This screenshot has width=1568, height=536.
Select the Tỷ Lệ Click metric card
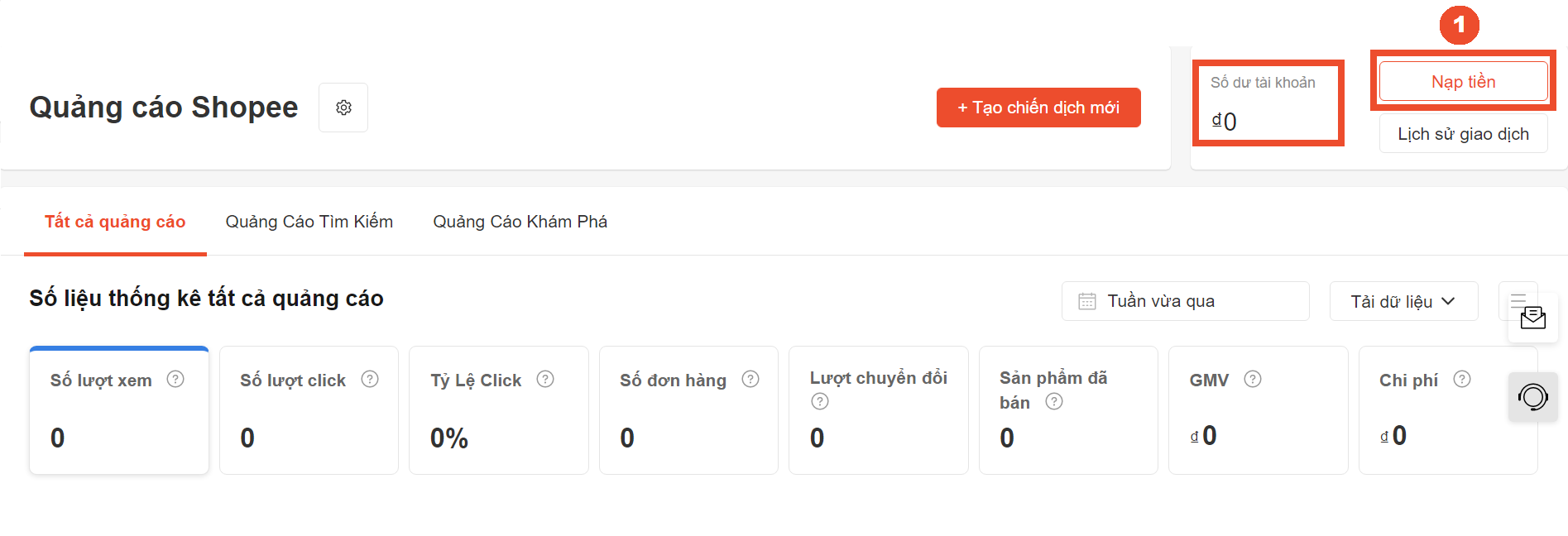tap(499, 410)
